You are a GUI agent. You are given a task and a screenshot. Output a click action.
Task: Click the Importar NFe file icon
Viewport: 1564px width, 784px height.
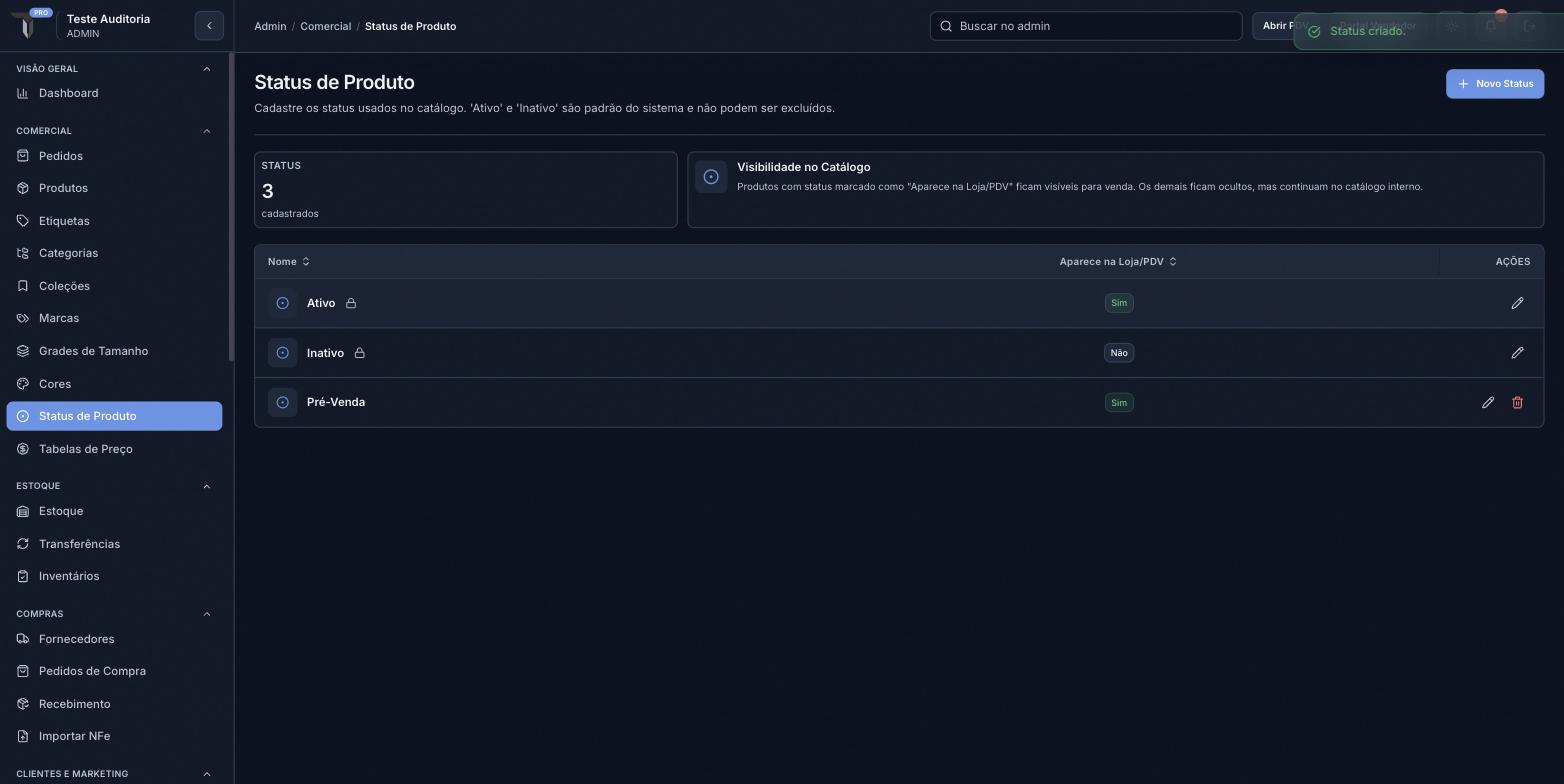pyautogui.click(x=23, y=736)
